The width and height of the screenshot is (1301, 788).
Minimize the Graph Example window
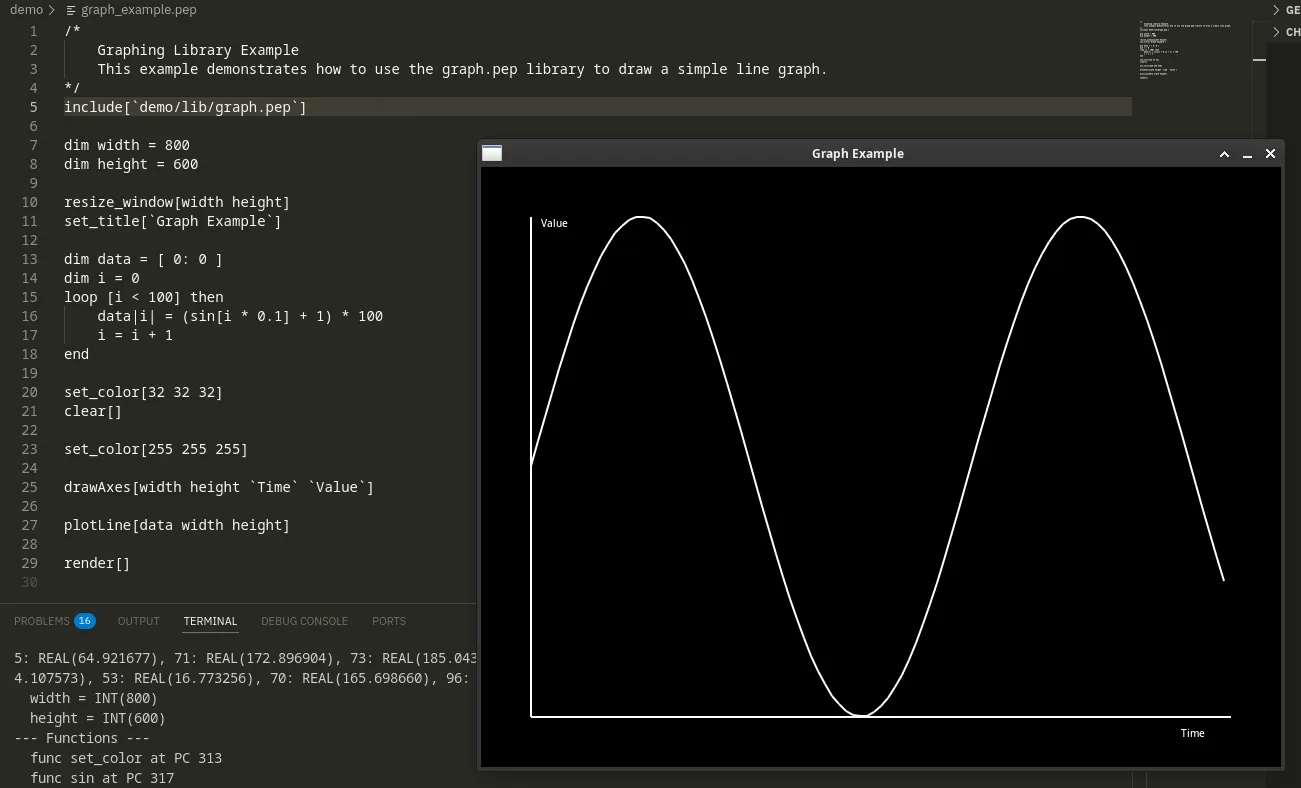pos(1247,154)
